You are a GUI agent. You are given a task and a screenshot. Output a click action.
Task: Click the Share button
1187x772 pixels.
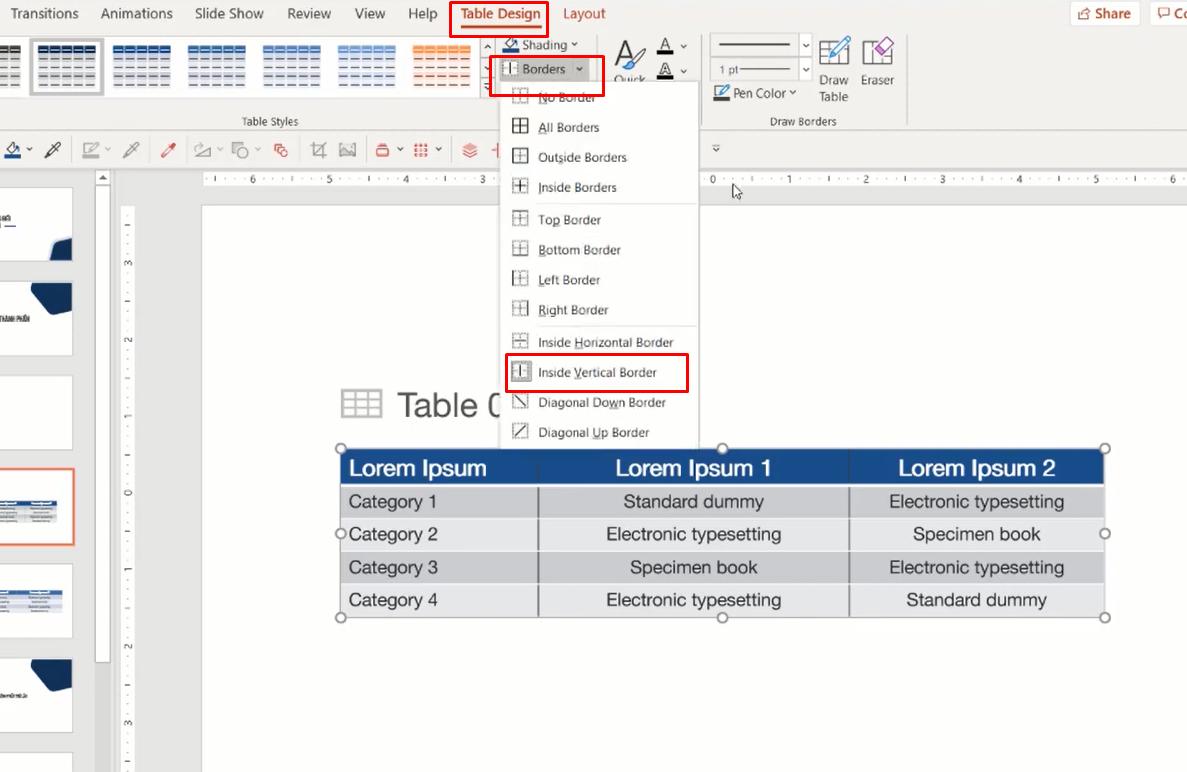coord(1104,14)
